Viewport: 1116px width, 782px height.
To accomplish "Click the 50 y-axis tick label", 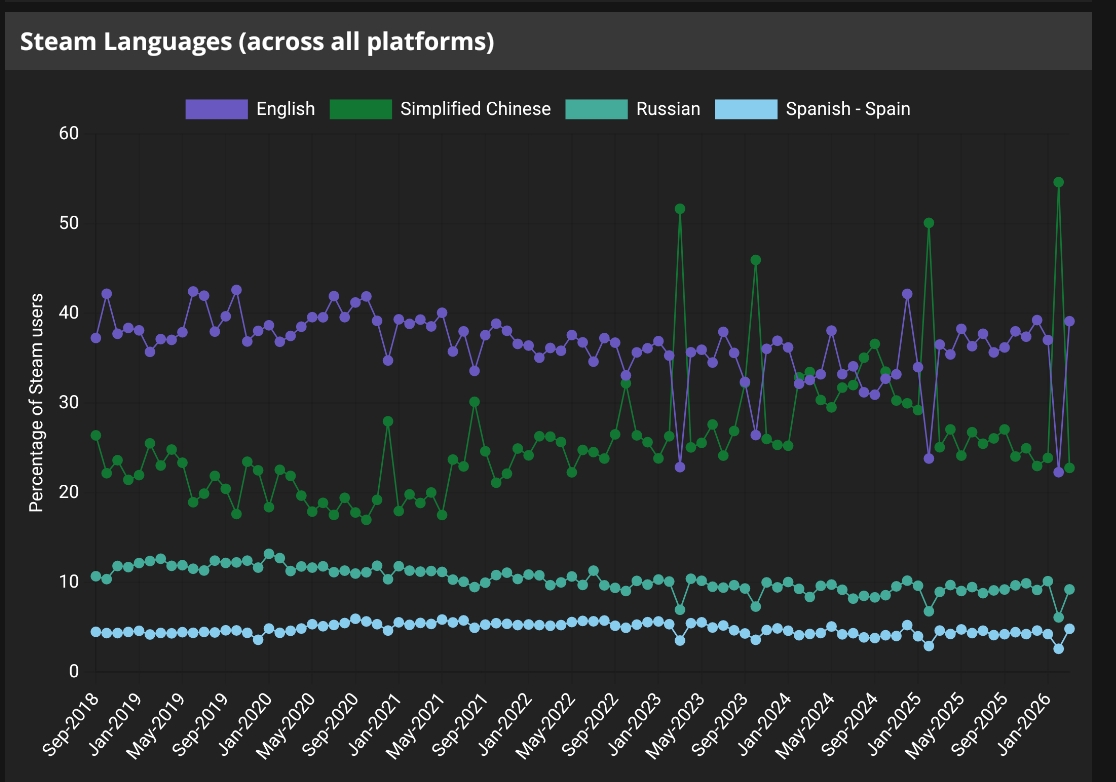I will coord(69,223).
